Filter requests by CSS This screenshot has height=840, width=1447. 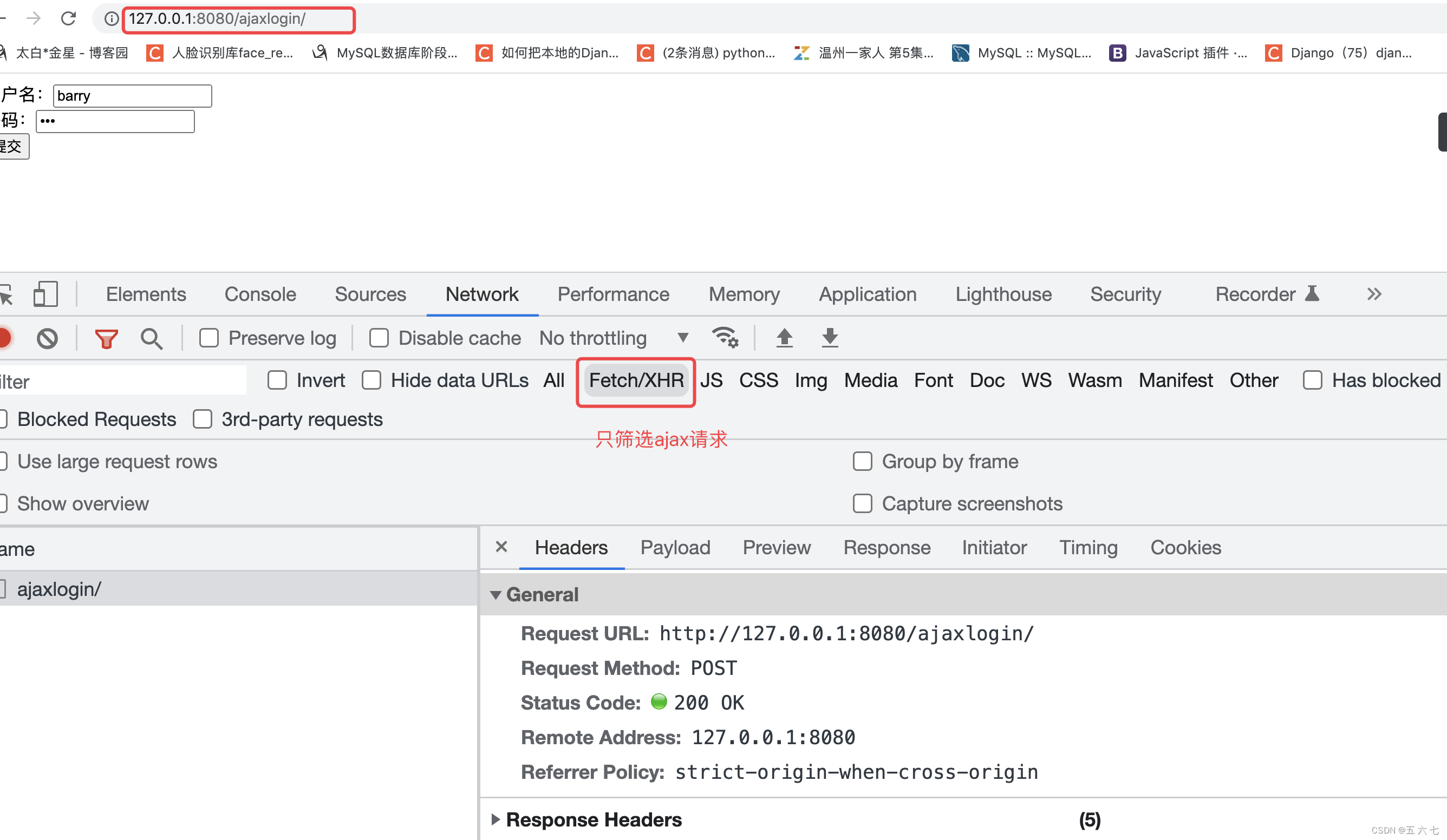[x=759, y=380]
